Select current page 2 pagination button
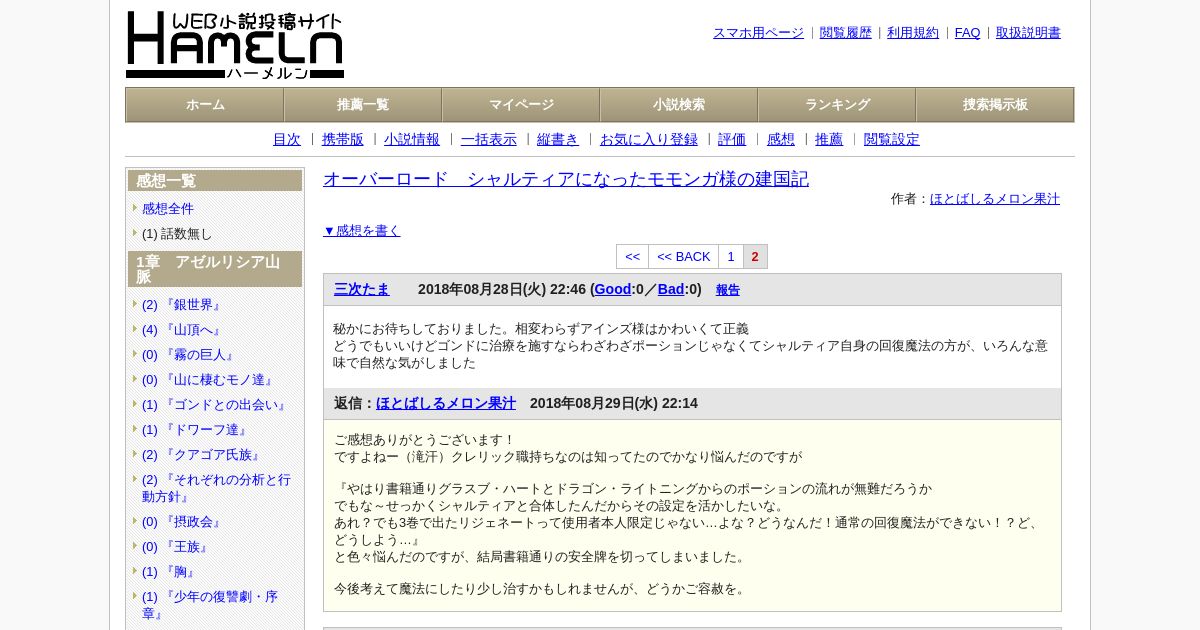The image size is (1200, 630). point(755,257)
